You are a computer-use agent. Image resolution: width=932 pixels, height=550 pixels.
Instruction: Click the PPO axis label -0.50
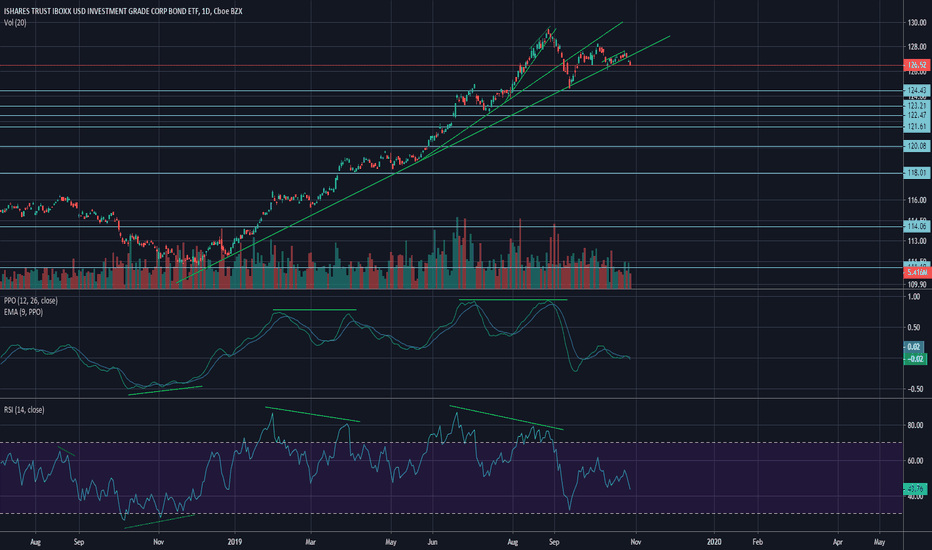pos(915,389)
